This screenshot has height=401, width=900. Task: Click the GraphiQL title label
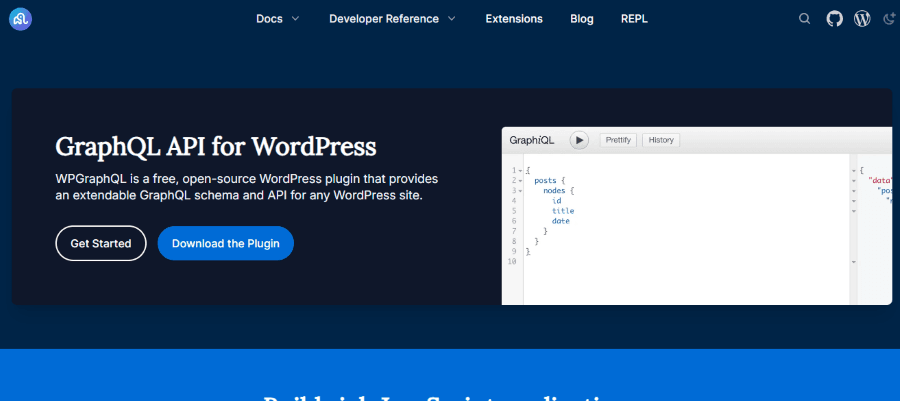click(532, 140)
